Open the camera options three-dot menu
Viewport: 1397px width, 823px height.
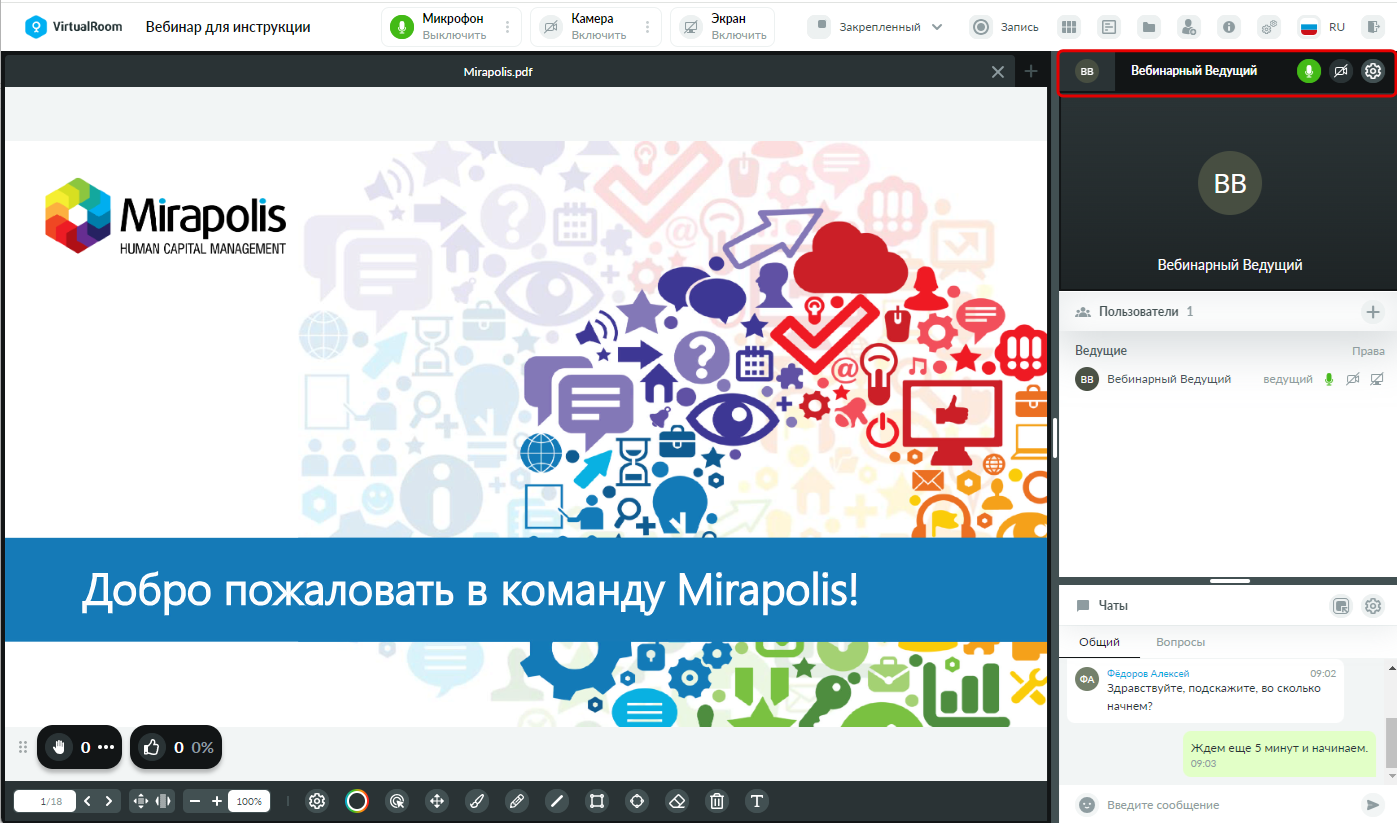pos(648,27)
